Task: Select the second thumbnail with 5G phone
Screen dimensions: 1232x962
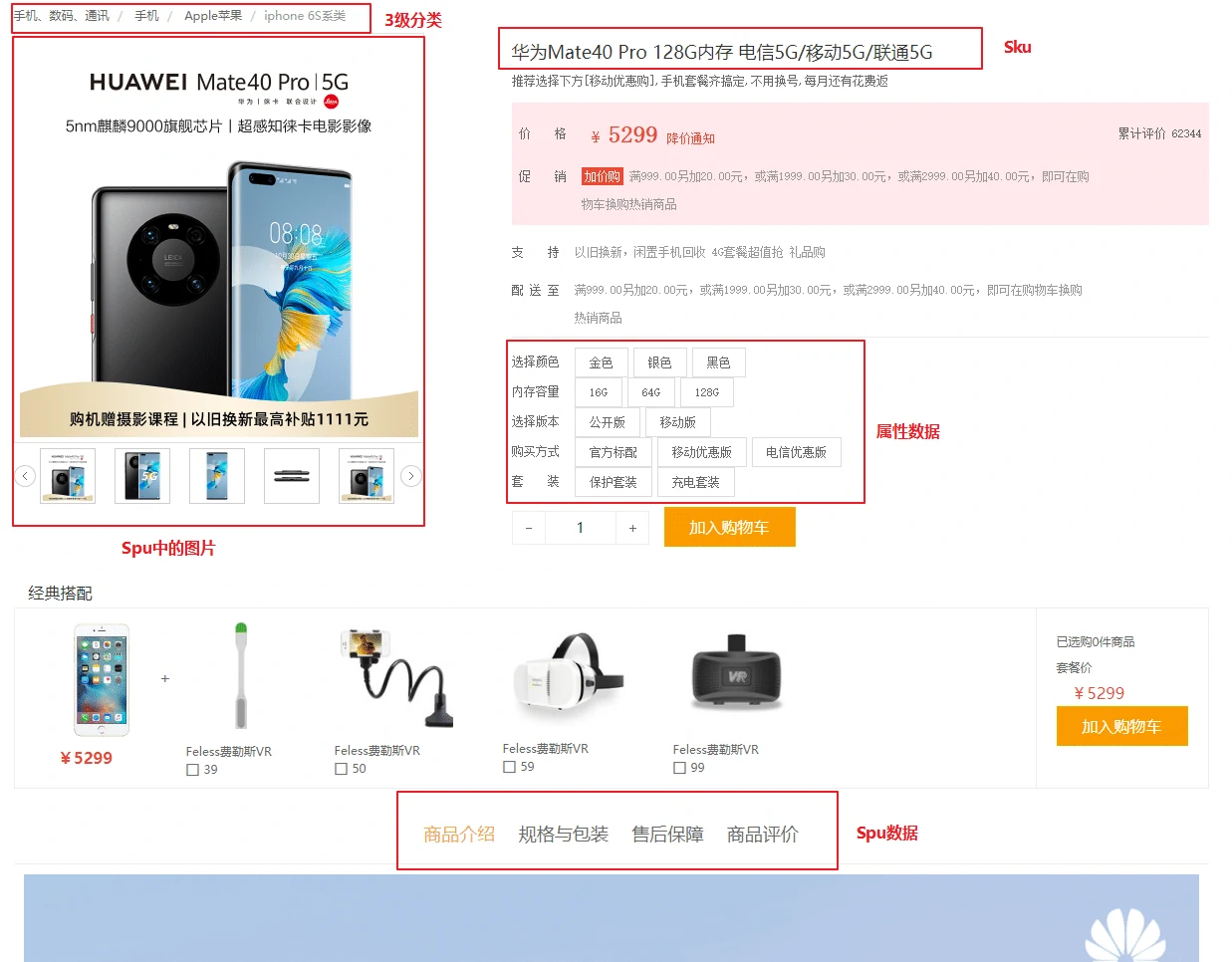Action: [142, 476]
